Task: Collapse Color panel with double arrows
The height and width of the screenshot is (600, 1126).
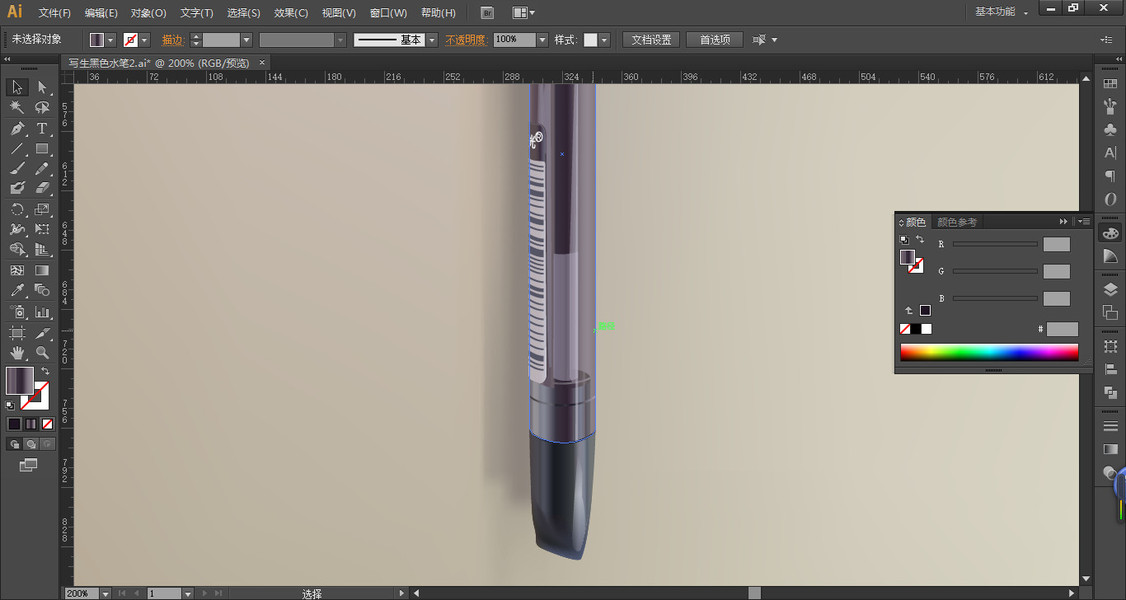Action: point(1064,222)
